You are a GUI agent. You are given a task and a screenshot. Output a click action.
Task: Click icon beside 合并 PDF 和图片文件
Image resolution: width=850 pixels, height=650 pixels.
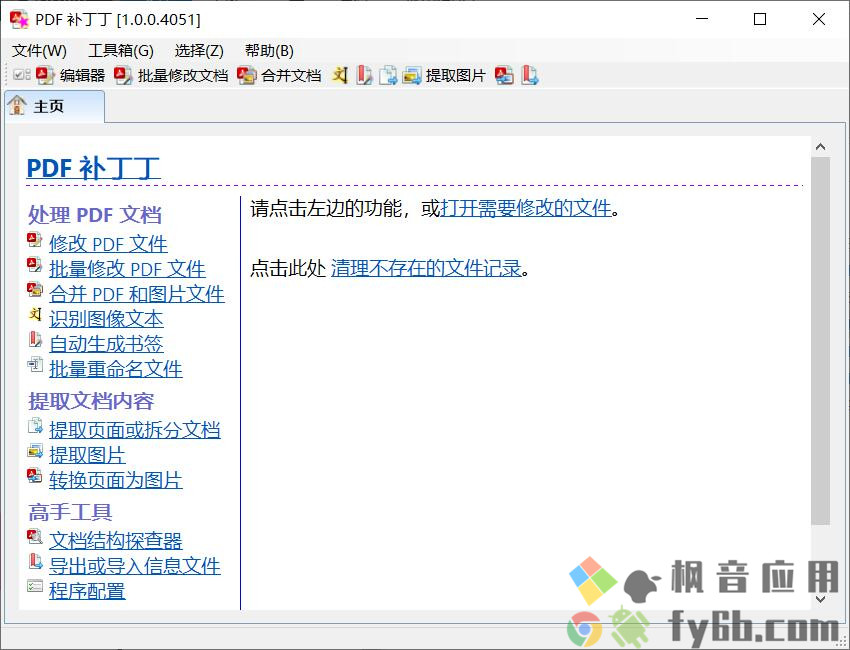pos(35,289)
